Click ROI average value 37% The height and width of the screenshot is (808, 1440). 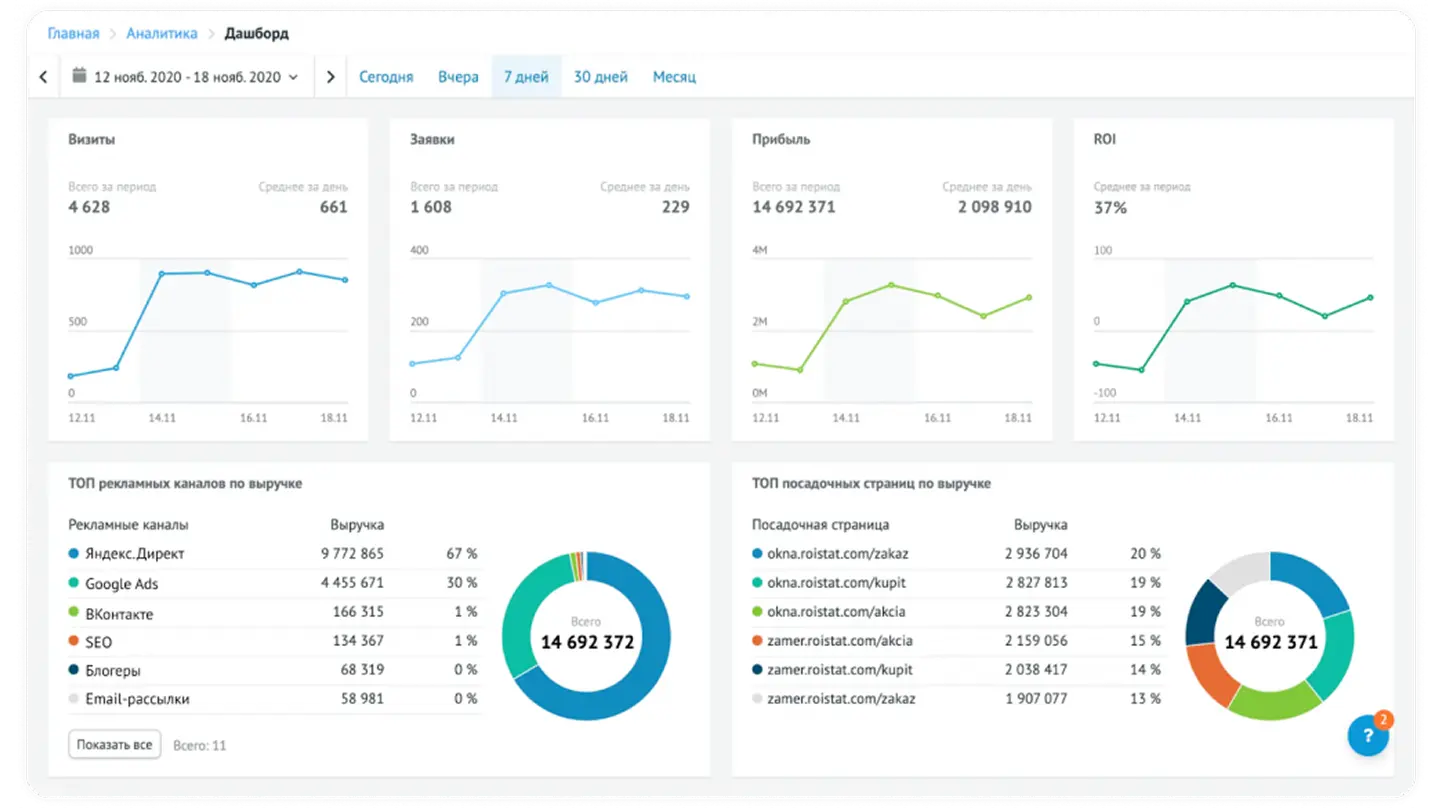[x=1110, y=207]
